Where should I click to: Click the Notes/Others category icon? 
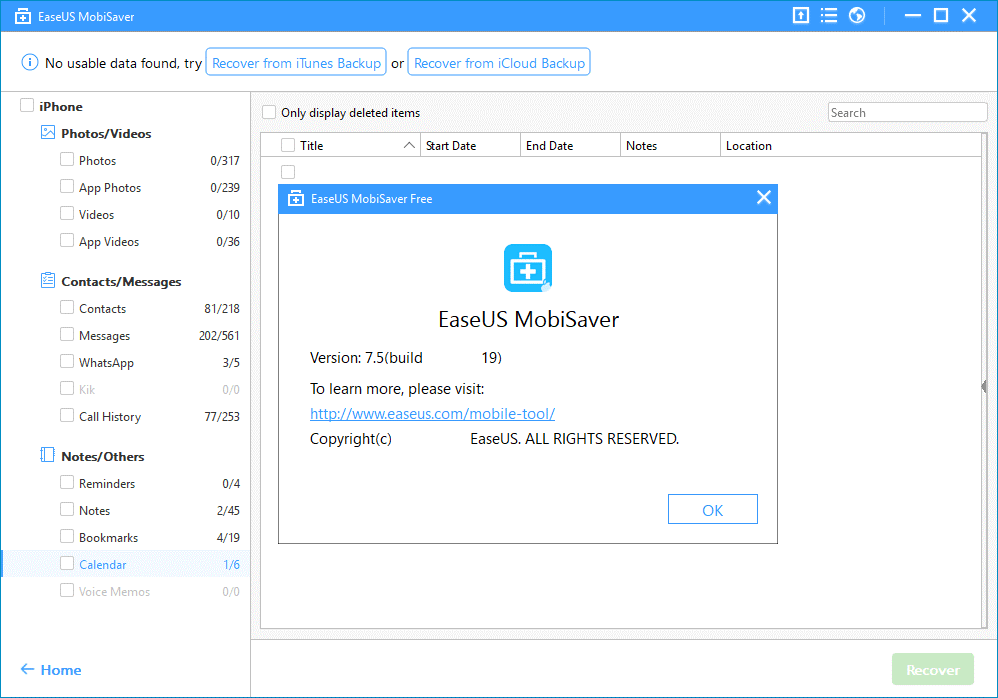pos(48,455)
